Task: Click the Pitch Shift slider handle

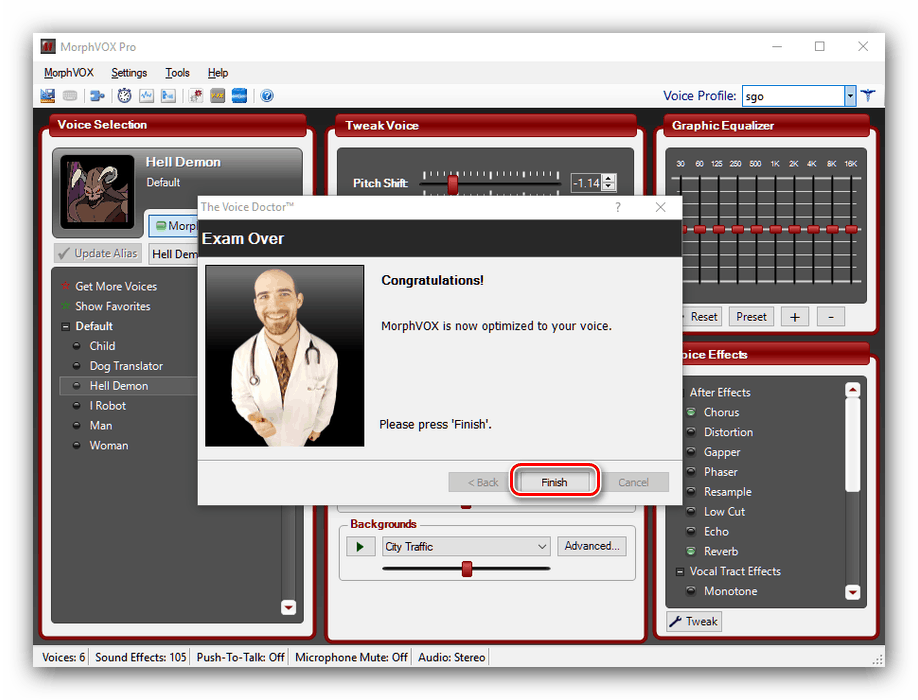Action: pyautogui.click(x=453, y=185)
